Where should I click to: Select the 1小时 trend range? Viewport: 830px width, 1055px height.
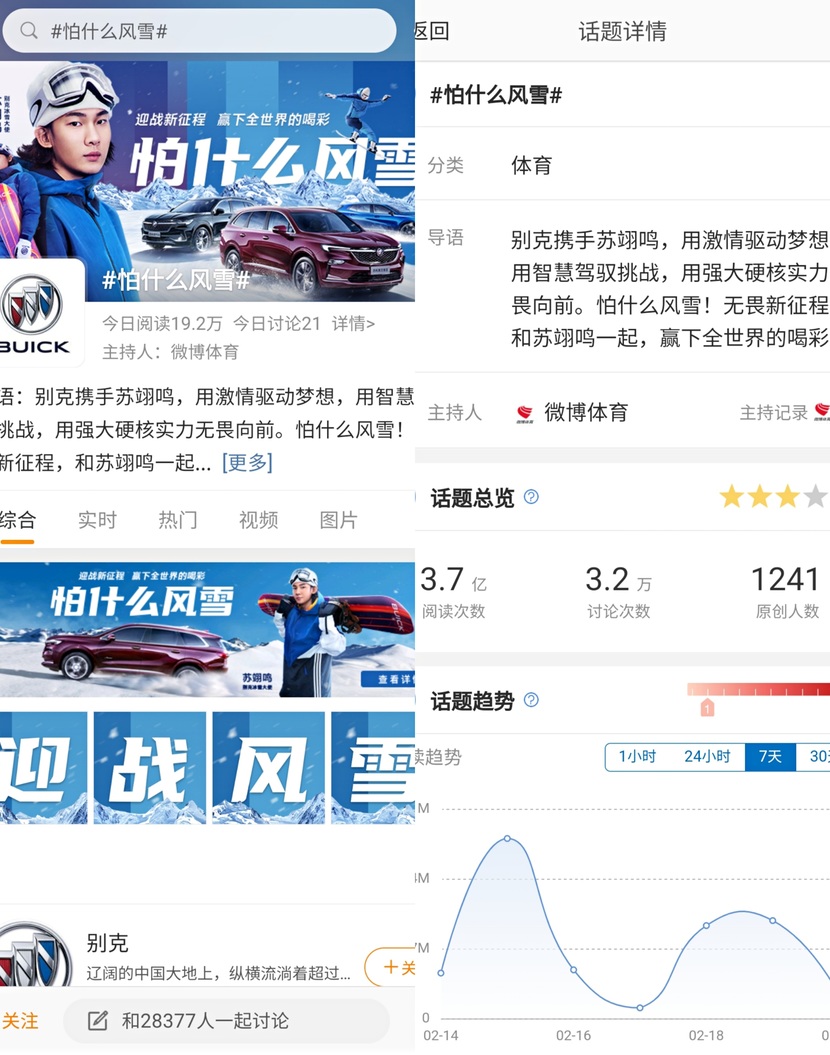click(637, 756)
